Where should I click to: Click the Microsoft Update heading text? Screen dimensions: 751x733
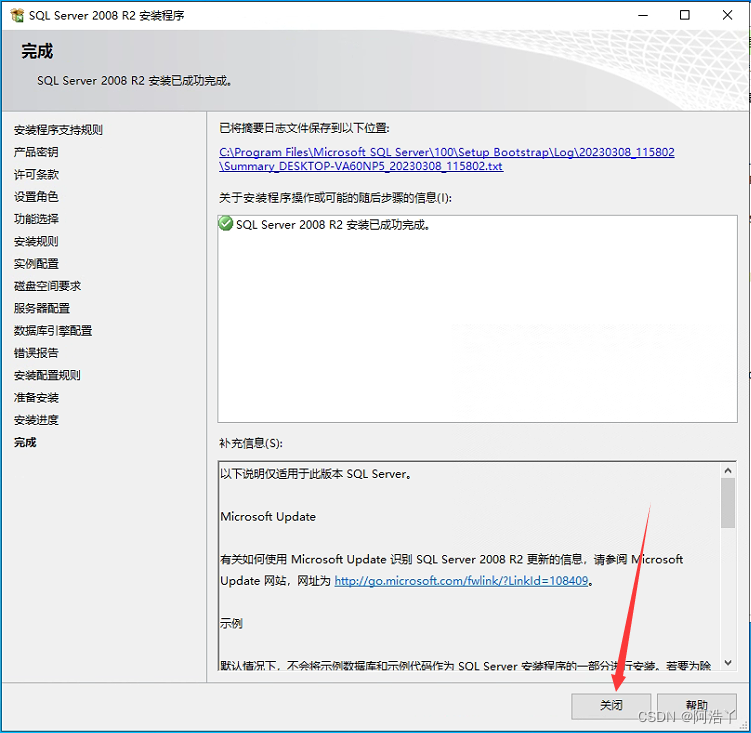pos(268,516)
